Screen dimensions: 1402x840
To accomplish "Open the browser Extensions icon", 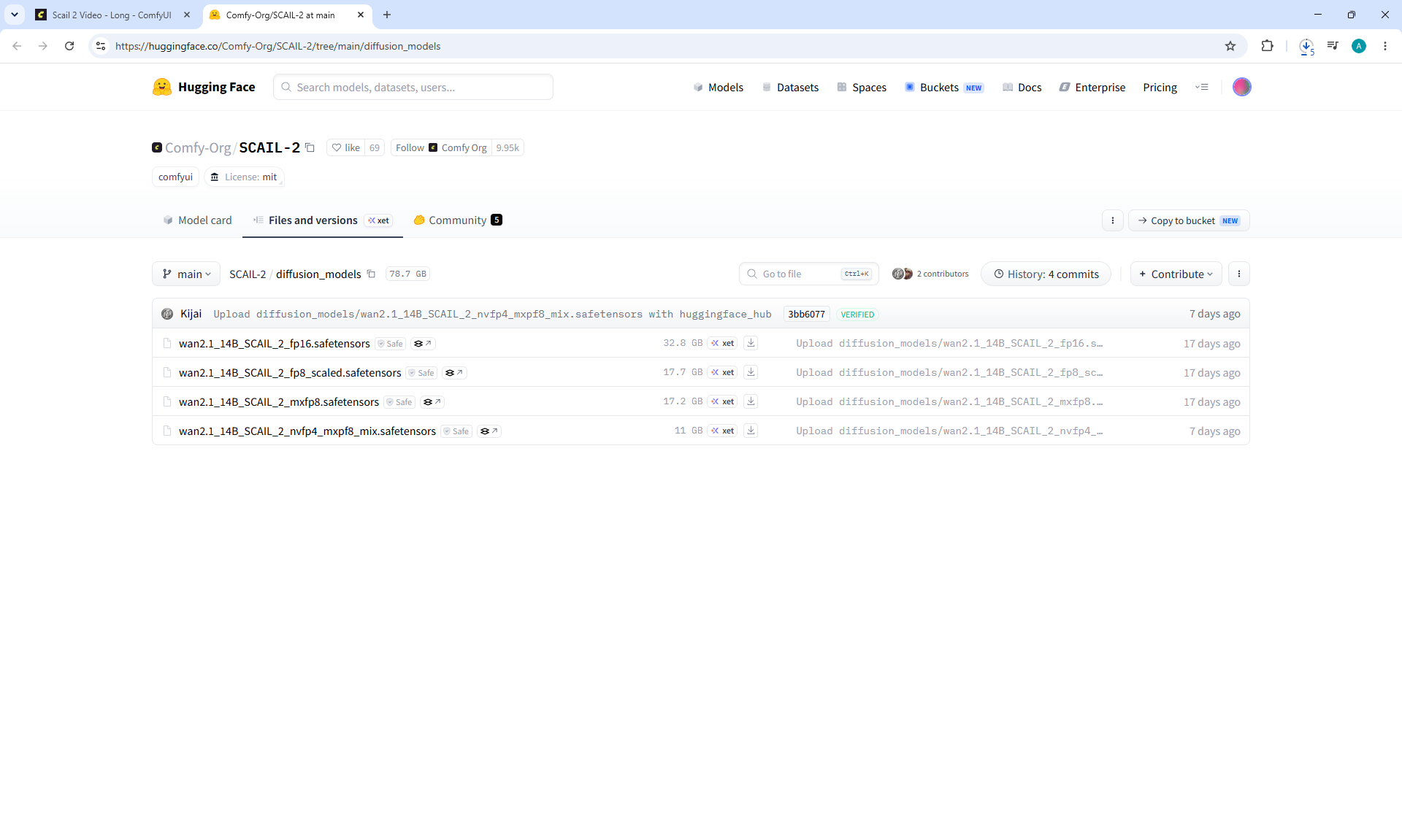I will pos(1267,46).
